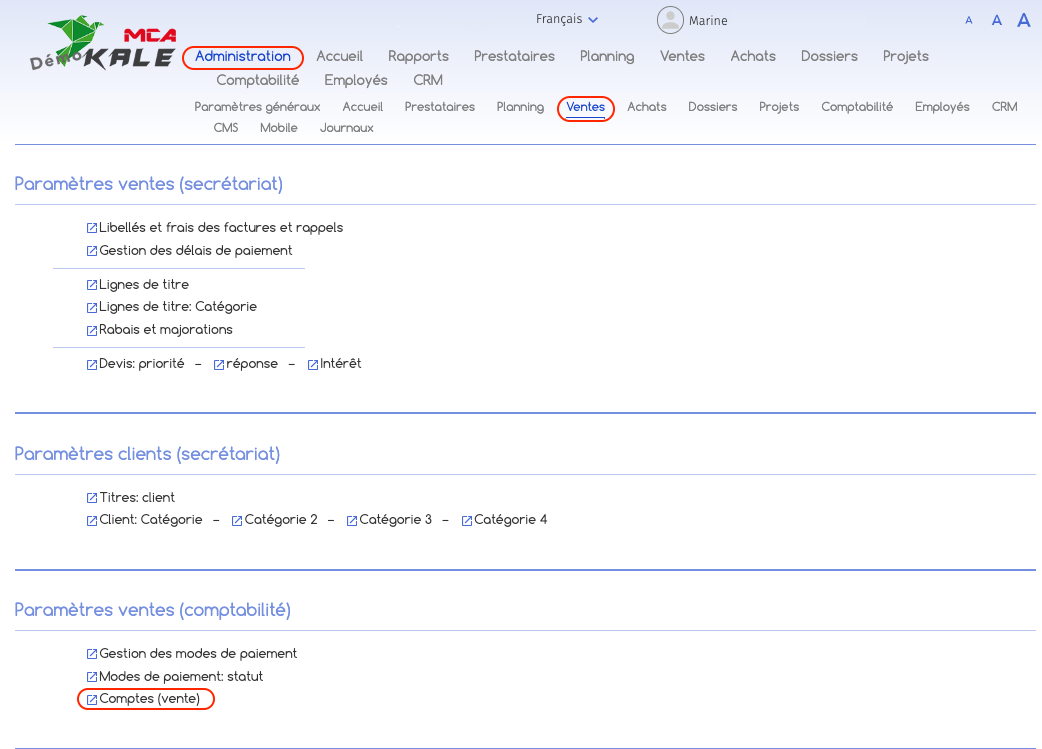
Task: Switch to Achats admin sub-tab
Action: click(647, 107)
